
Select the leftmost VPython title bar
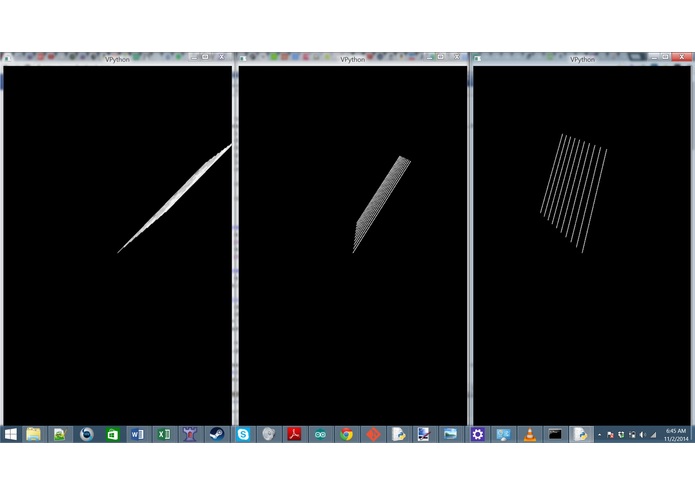pyautogui.click(x=117, y=58)
